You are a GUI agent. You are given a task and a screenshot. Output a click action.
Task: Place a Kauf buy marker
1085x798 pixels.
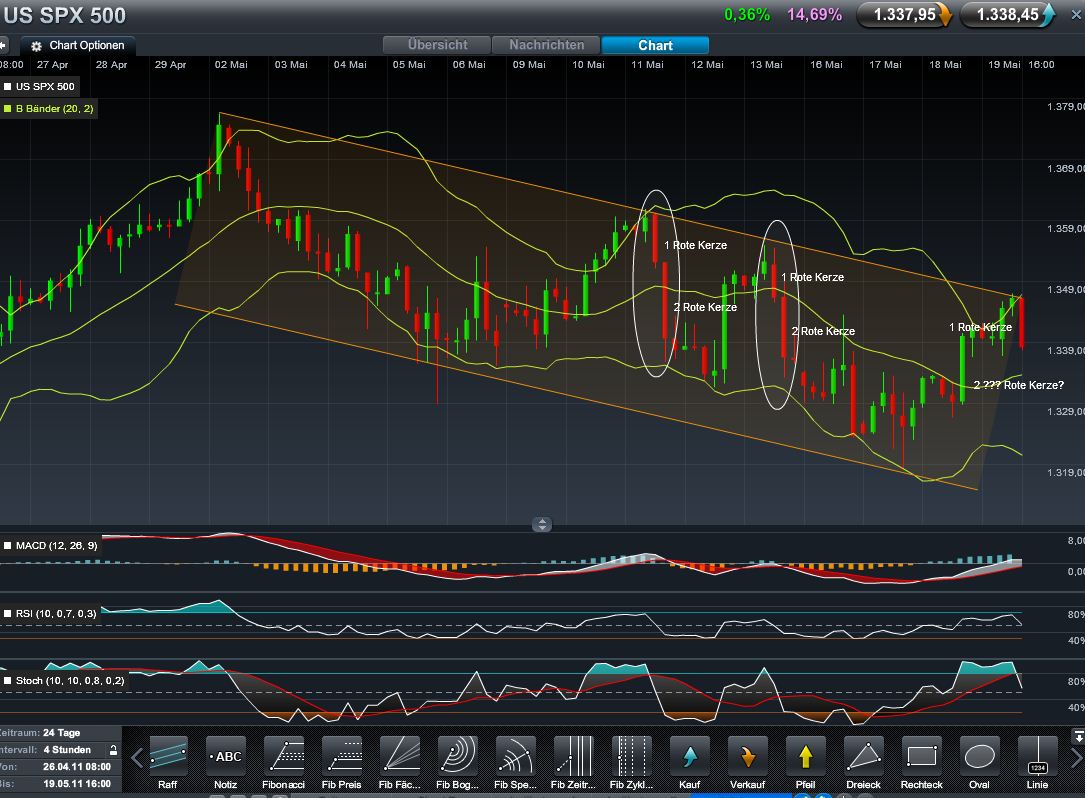(690, 763)
